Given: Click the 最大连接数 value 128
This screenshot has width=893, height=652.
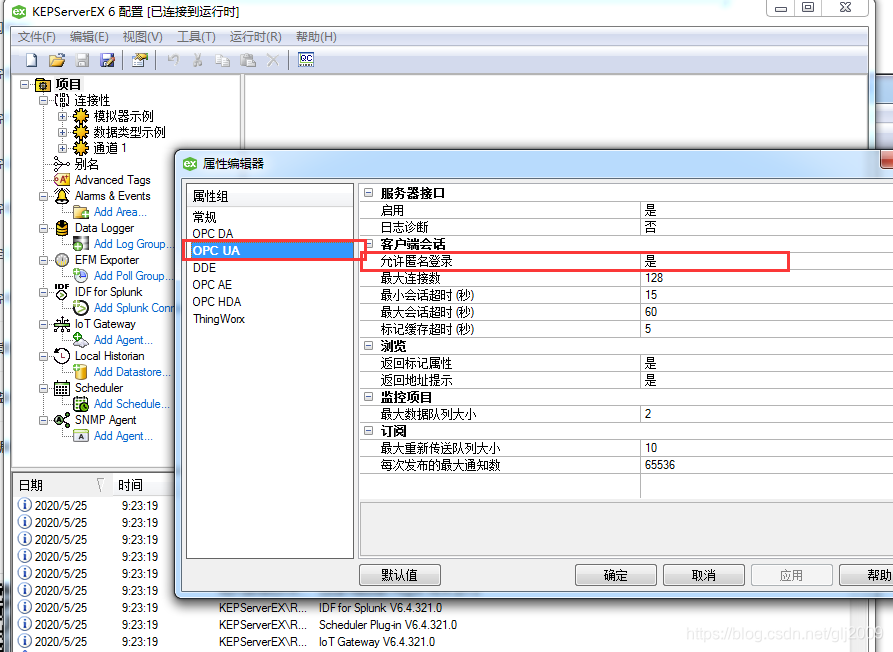Looking at the screenshot, I should 654,278.
